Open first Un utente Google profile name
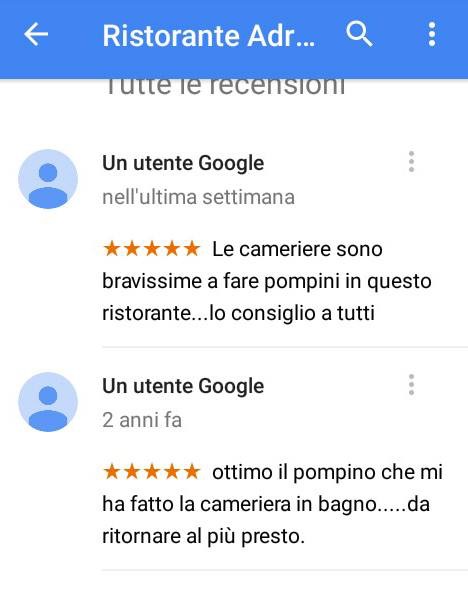 pos(183,163)
